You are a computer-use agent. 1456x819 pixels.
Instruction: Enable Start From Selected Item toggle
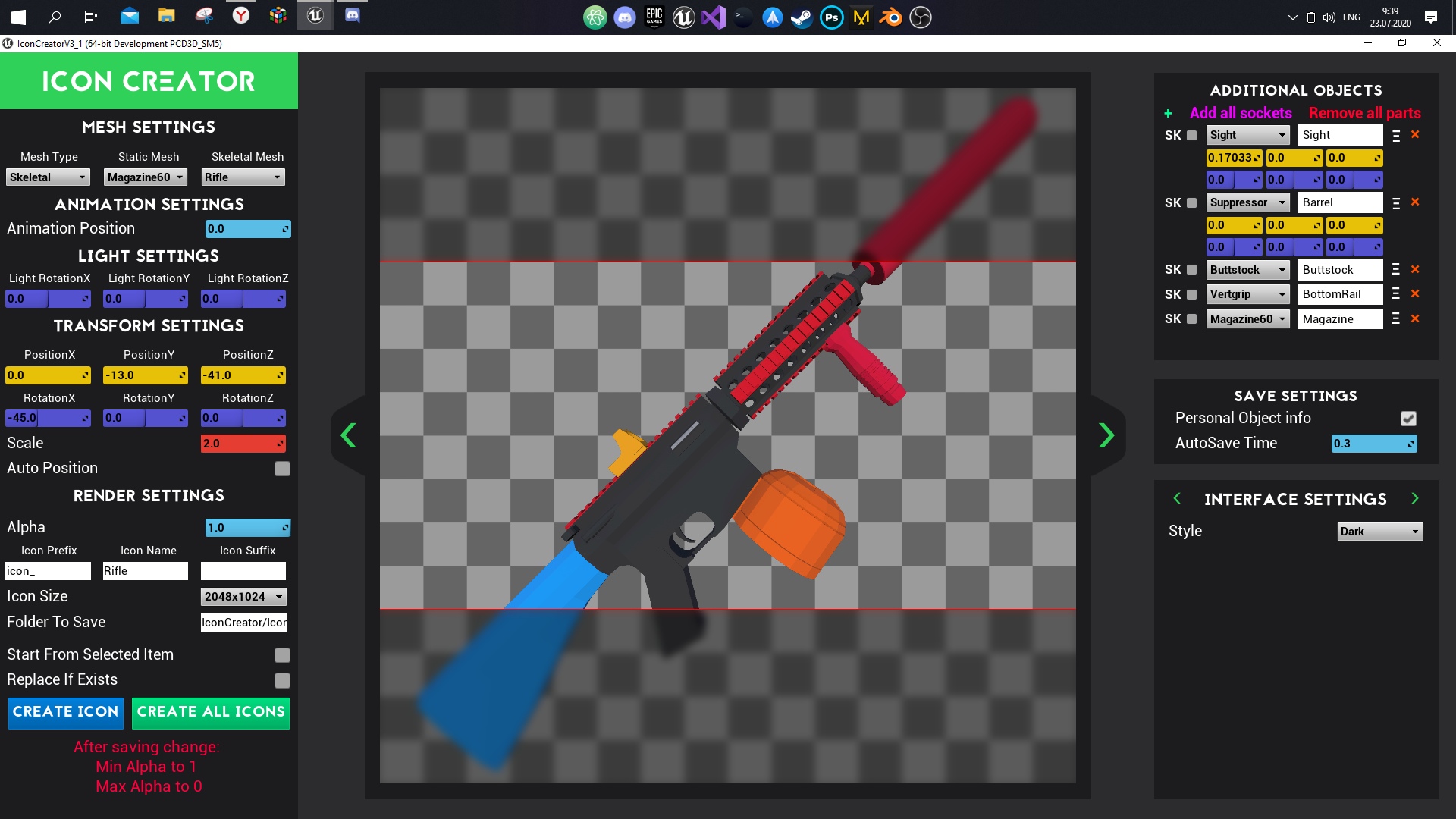click(x=282, y=655)
